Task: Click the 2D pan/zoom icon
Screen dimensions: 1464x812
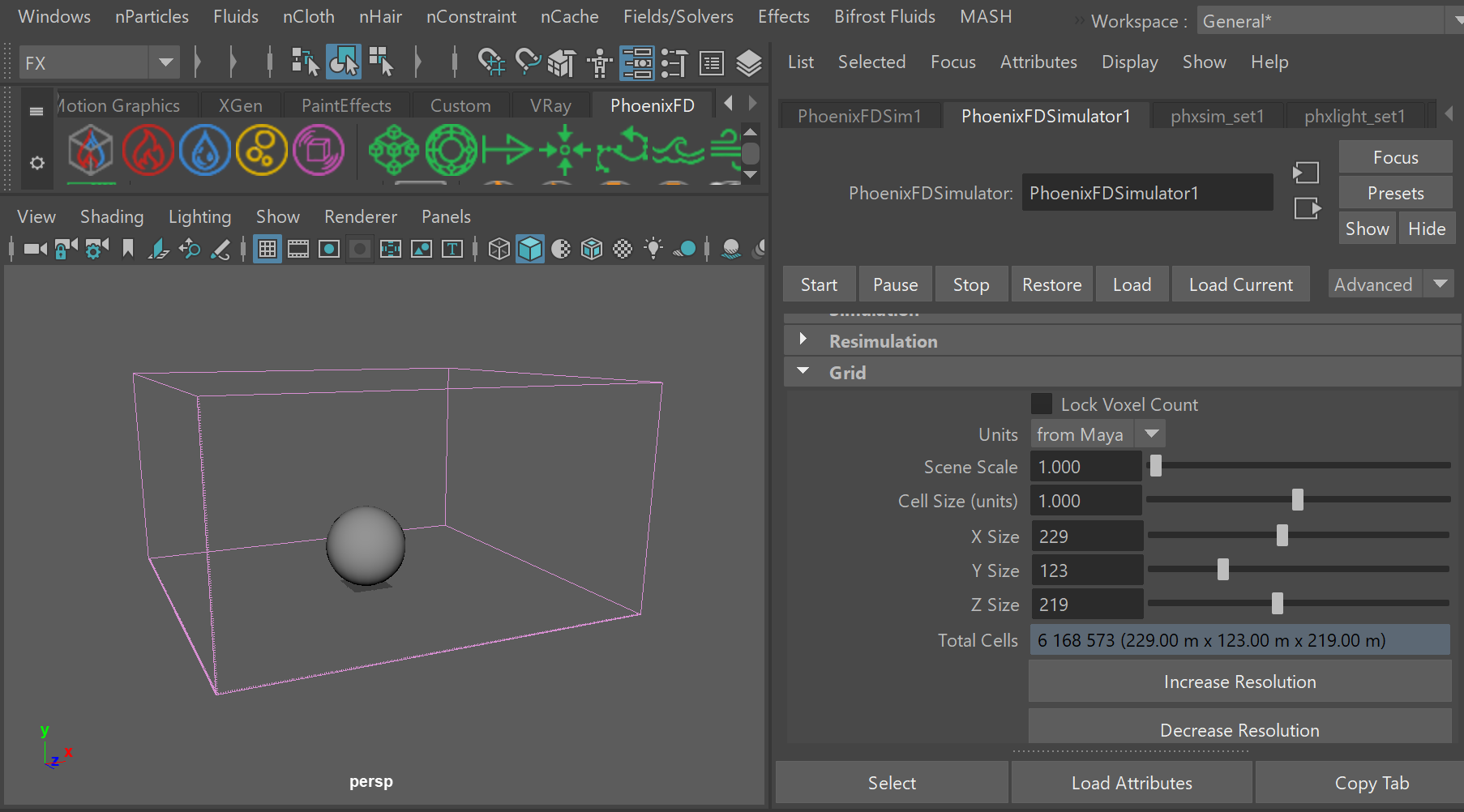Action: pyautogui.click(x=190, y=249)
